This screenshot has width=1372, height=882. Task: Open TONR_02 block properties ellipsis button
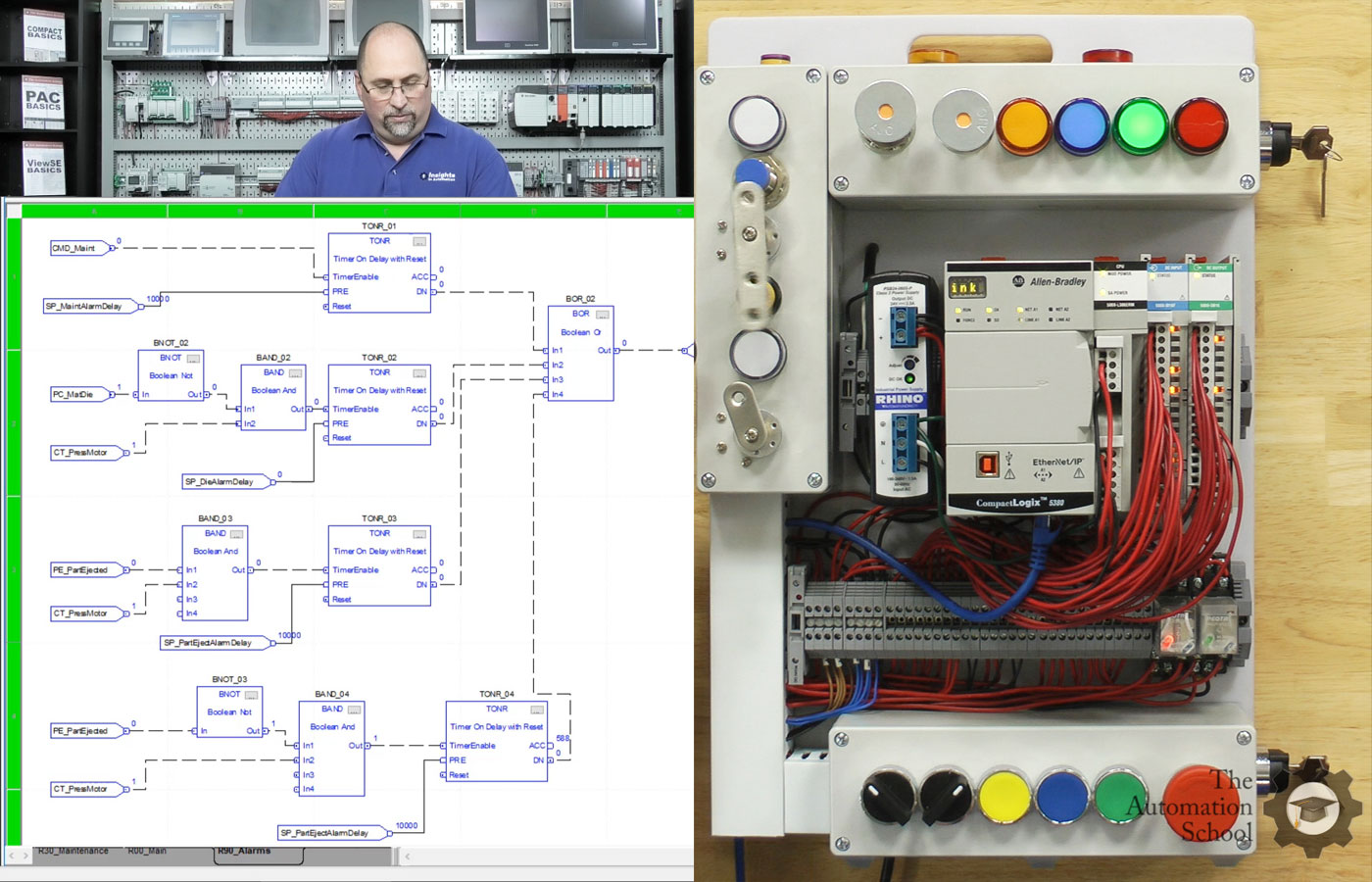point(419,373)
